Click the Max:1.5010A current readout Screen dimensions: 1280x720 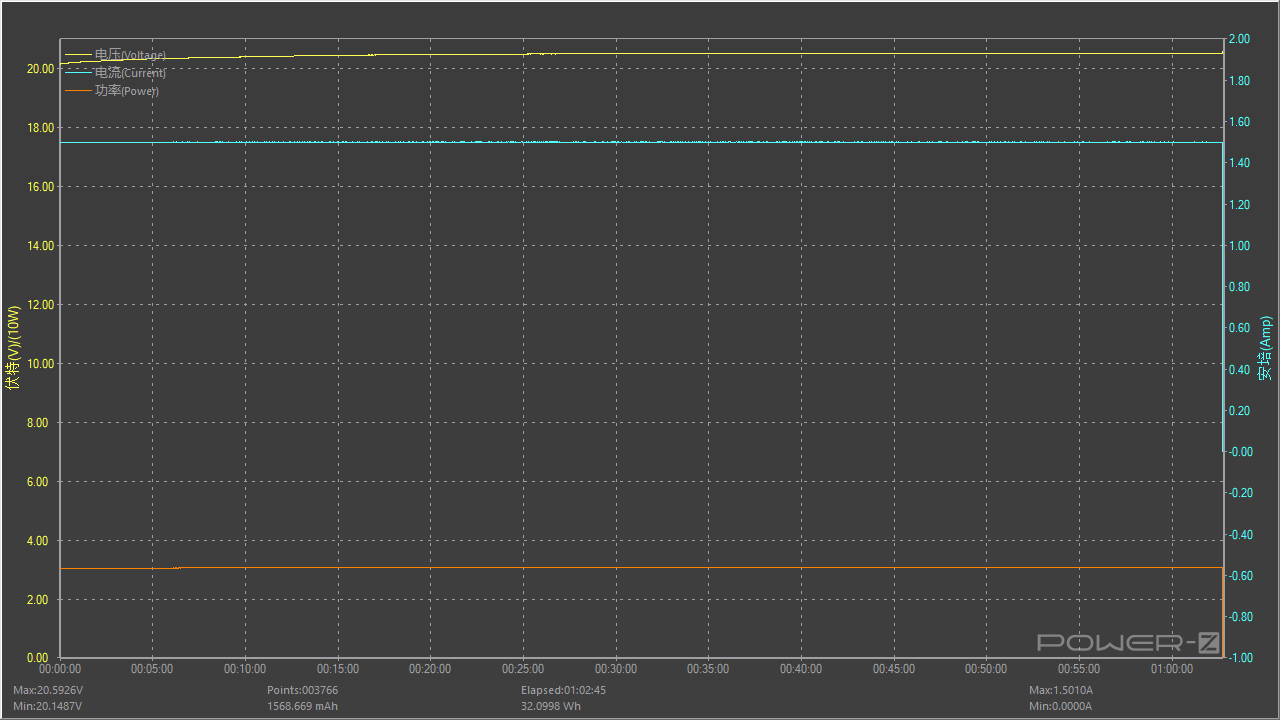pos(1061,690)
